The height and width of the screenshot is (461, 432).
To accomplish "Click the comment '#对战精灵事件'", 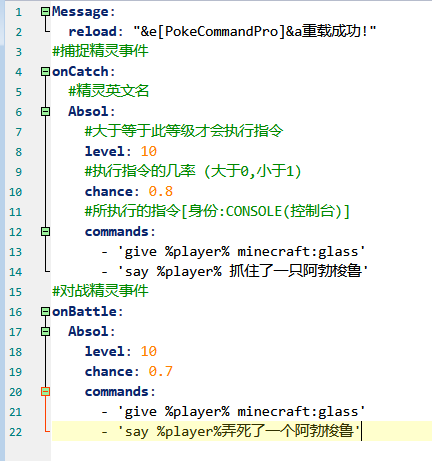I will pyautogui.click(x=100, y=291).
